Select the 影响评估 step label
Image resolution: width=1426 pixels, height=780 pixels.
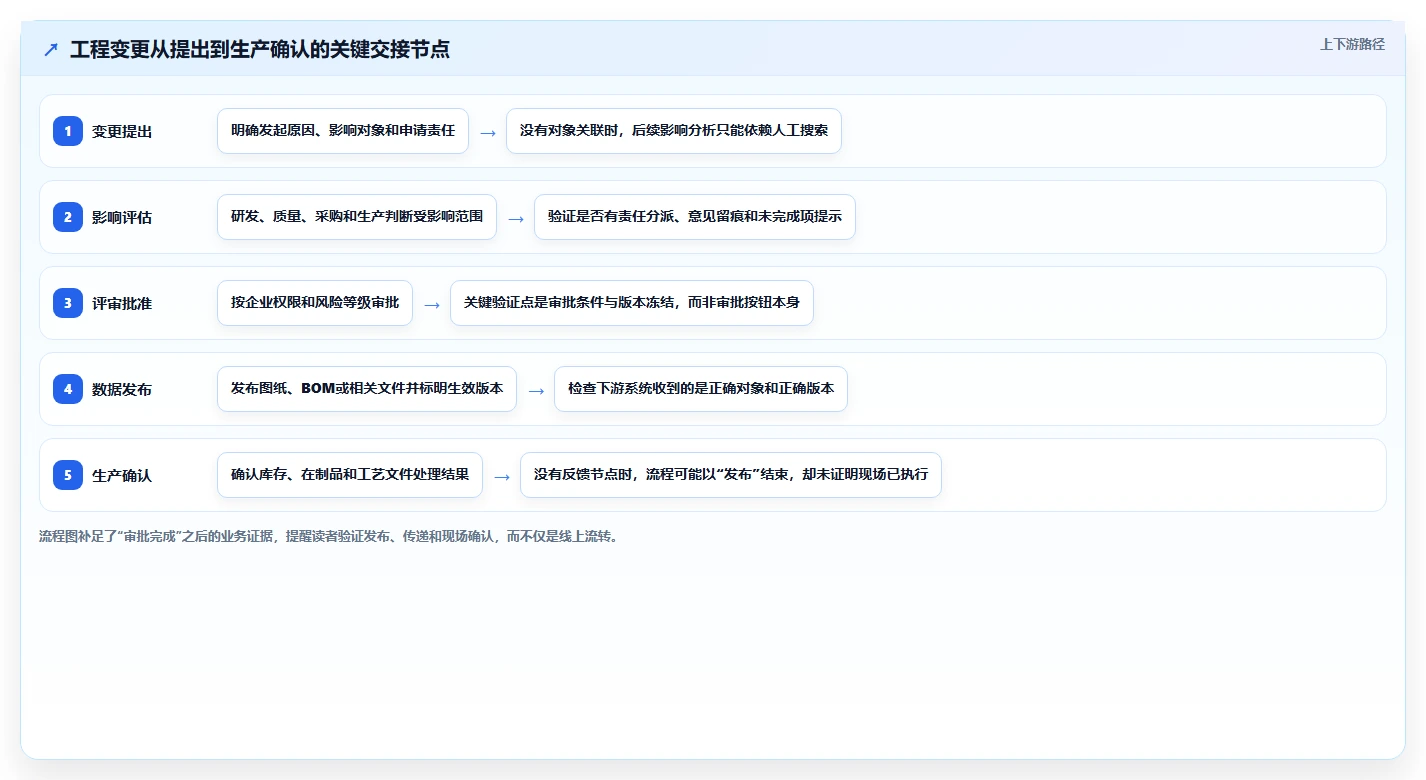pos(122,217)
